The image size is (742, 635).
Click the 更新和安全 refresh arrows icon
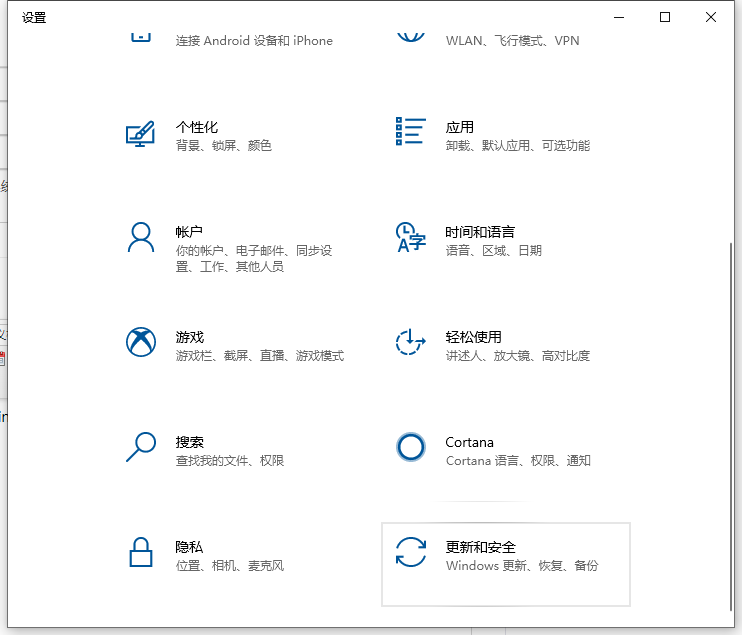tap(411, 552)
